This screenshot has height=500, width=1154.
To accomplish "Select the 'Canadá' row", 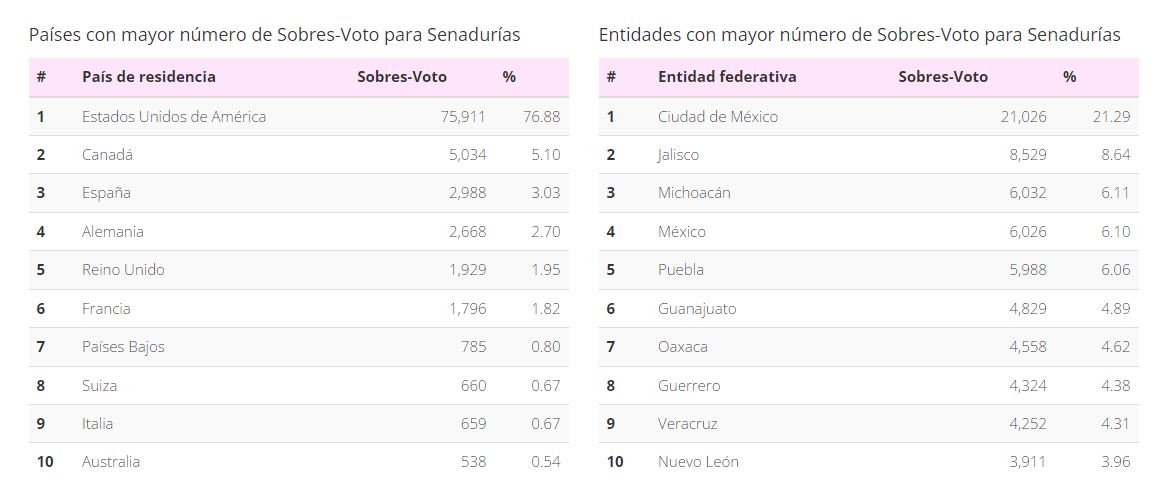I will pos(107,155).
